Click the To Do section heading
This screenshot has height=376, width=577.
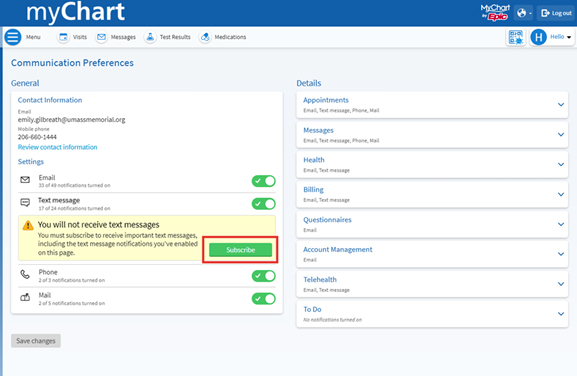pyautogui.click(x=312, y=309)
